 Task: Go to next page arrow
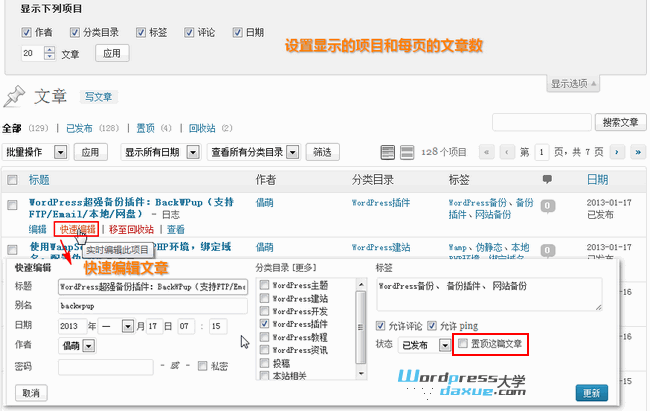[x=617, y=152]
